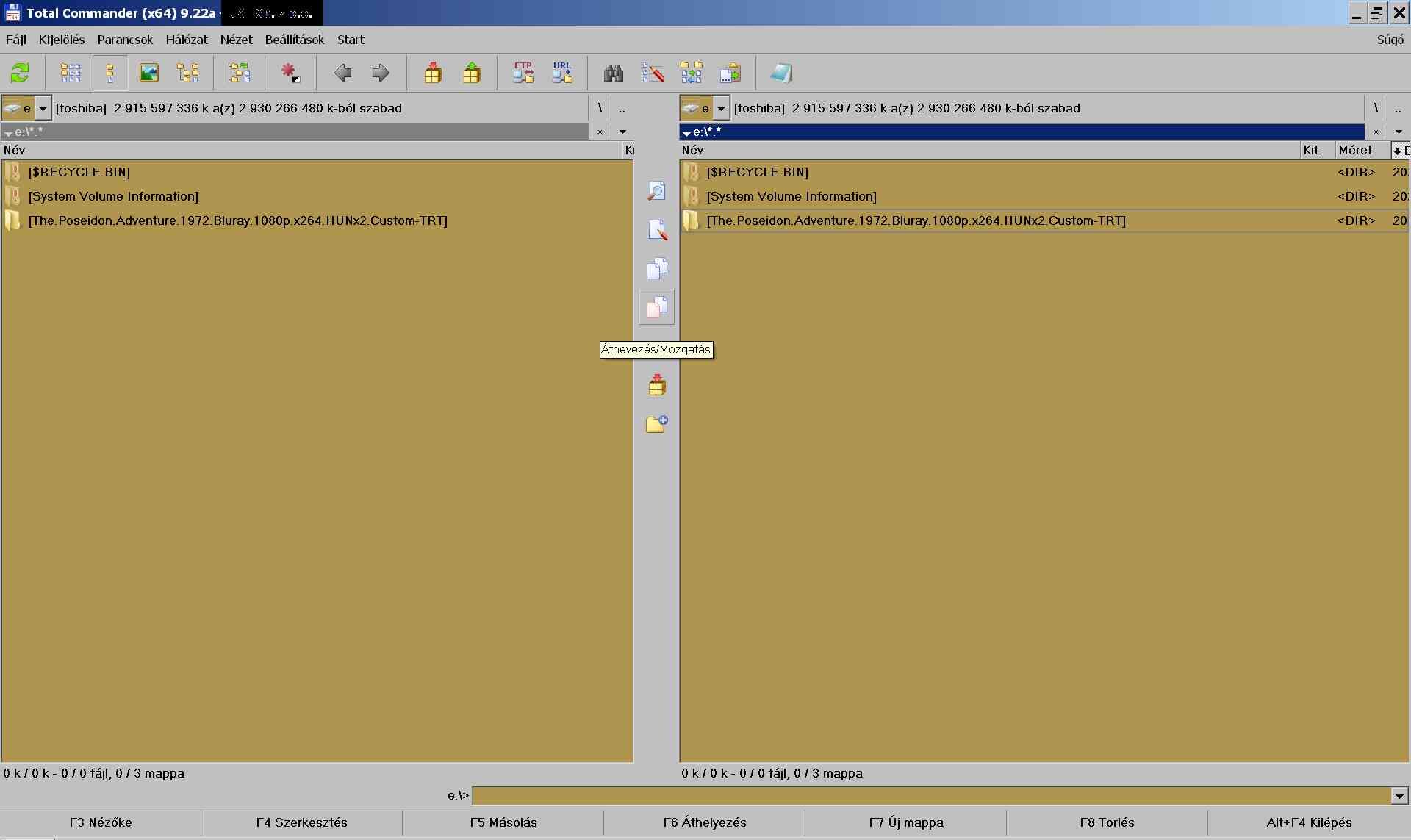The width and height of the screenshot is (1411, 840).
Task: Sort right panel by Méret column header
Action: [x=1362, y=150]
